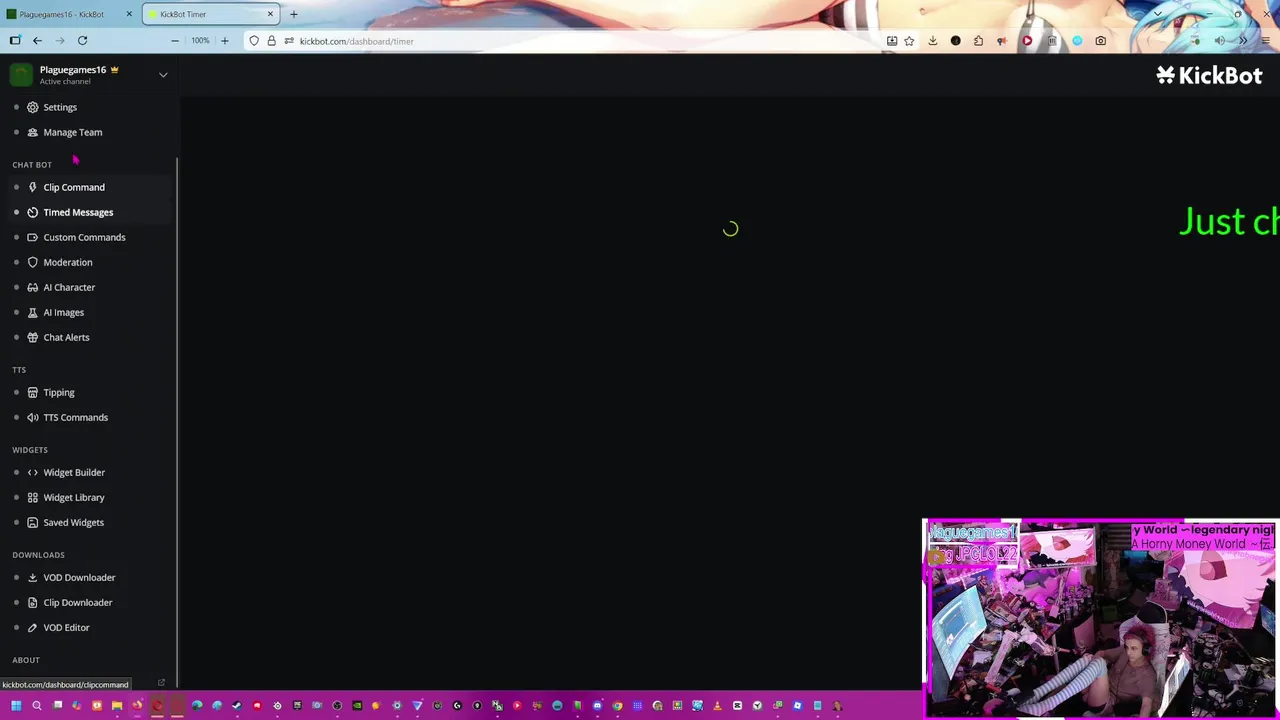Image resolution: width=1280 pixels, height=720 pixels.
Task: Open Manage Team page
Action: coord(73,132)
